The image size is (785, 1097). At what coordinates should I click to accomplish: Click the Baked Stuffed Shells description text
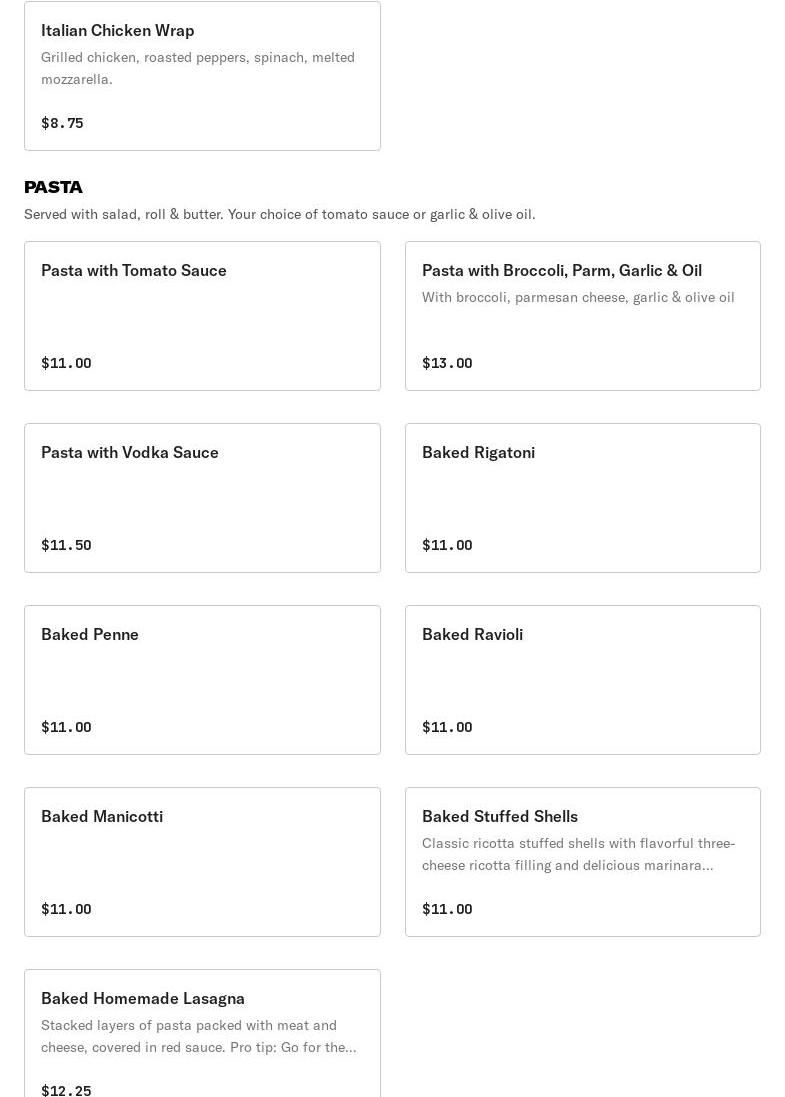578,854
